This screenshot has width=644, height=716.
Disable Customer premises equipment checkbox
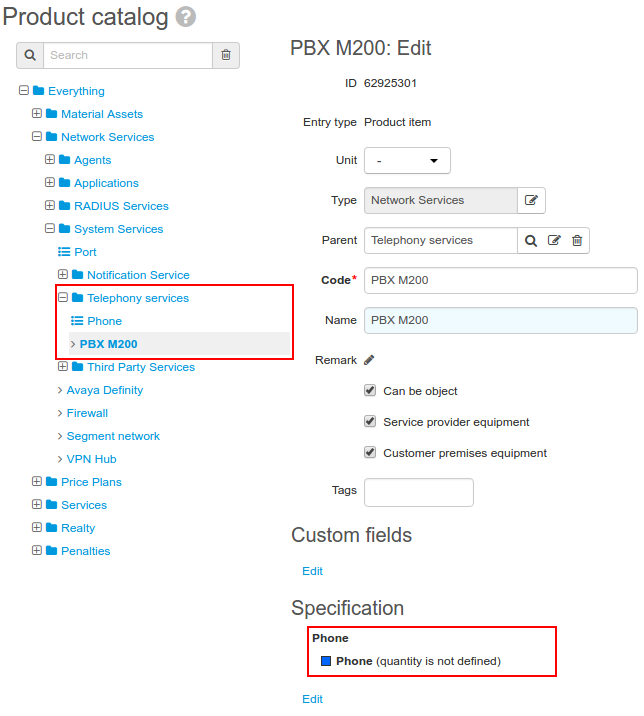[x=370, y=452]
